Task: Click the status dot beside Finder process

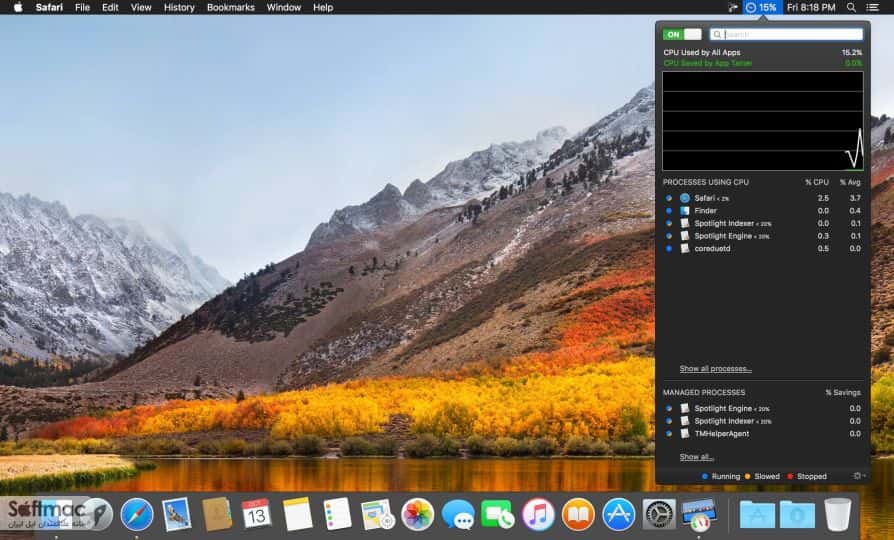Action: point(669,211)
